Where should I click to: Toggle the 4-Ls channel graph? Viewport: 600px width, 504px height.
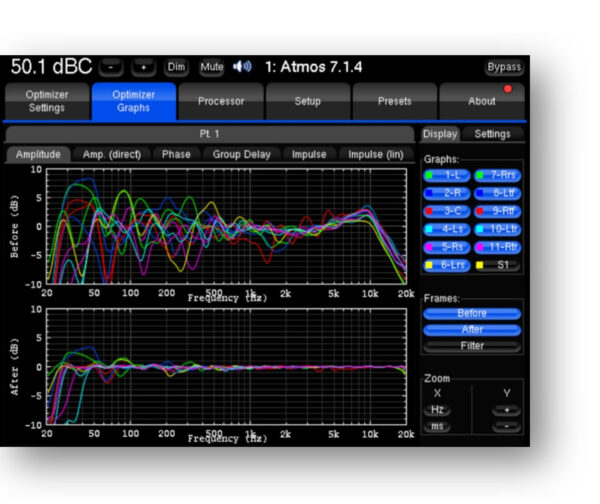pyautogui.click(x=447, y=229)
